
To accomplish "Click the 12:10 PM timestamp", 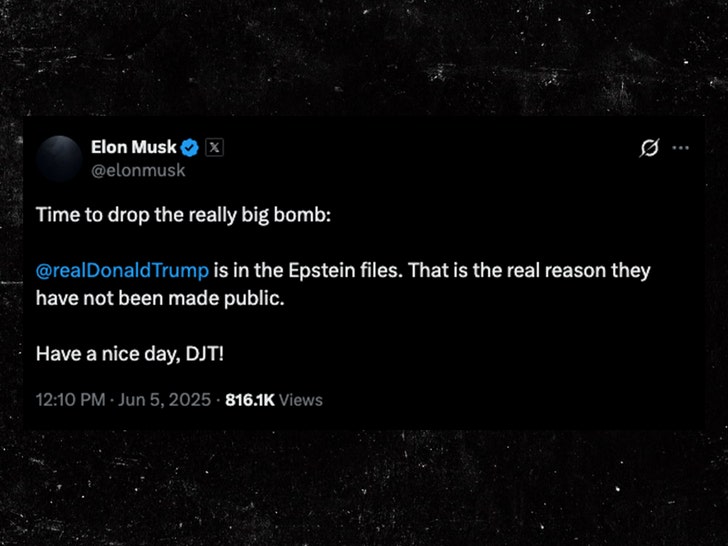I will tap(70, 400).
